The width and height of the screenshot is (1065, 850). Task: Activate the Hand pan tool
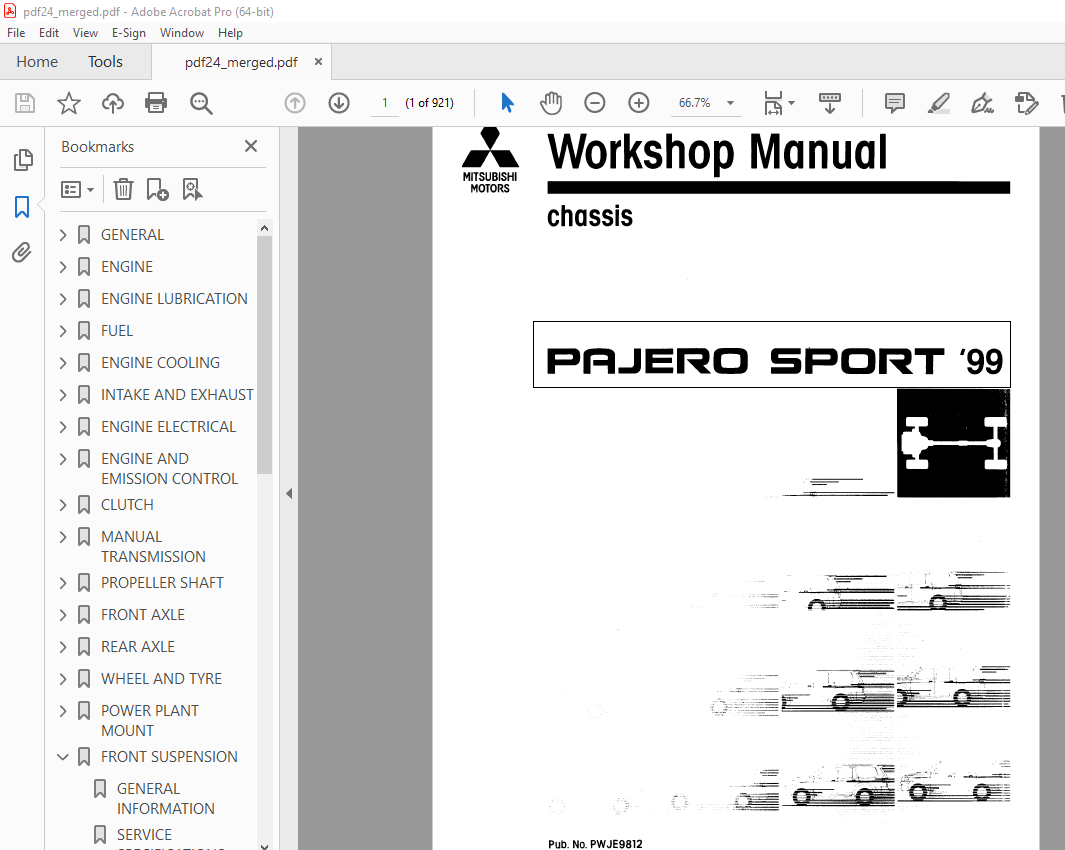click(551, 103)
